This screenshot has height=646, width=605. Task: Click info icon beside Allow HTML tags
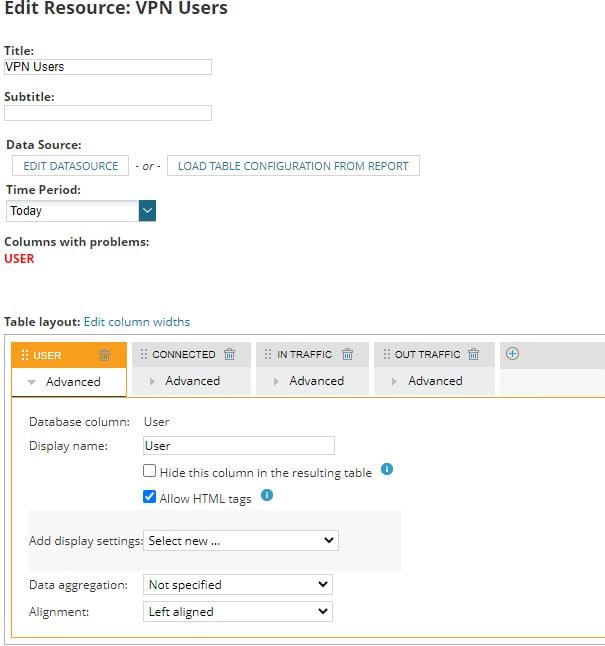point(267,495)
